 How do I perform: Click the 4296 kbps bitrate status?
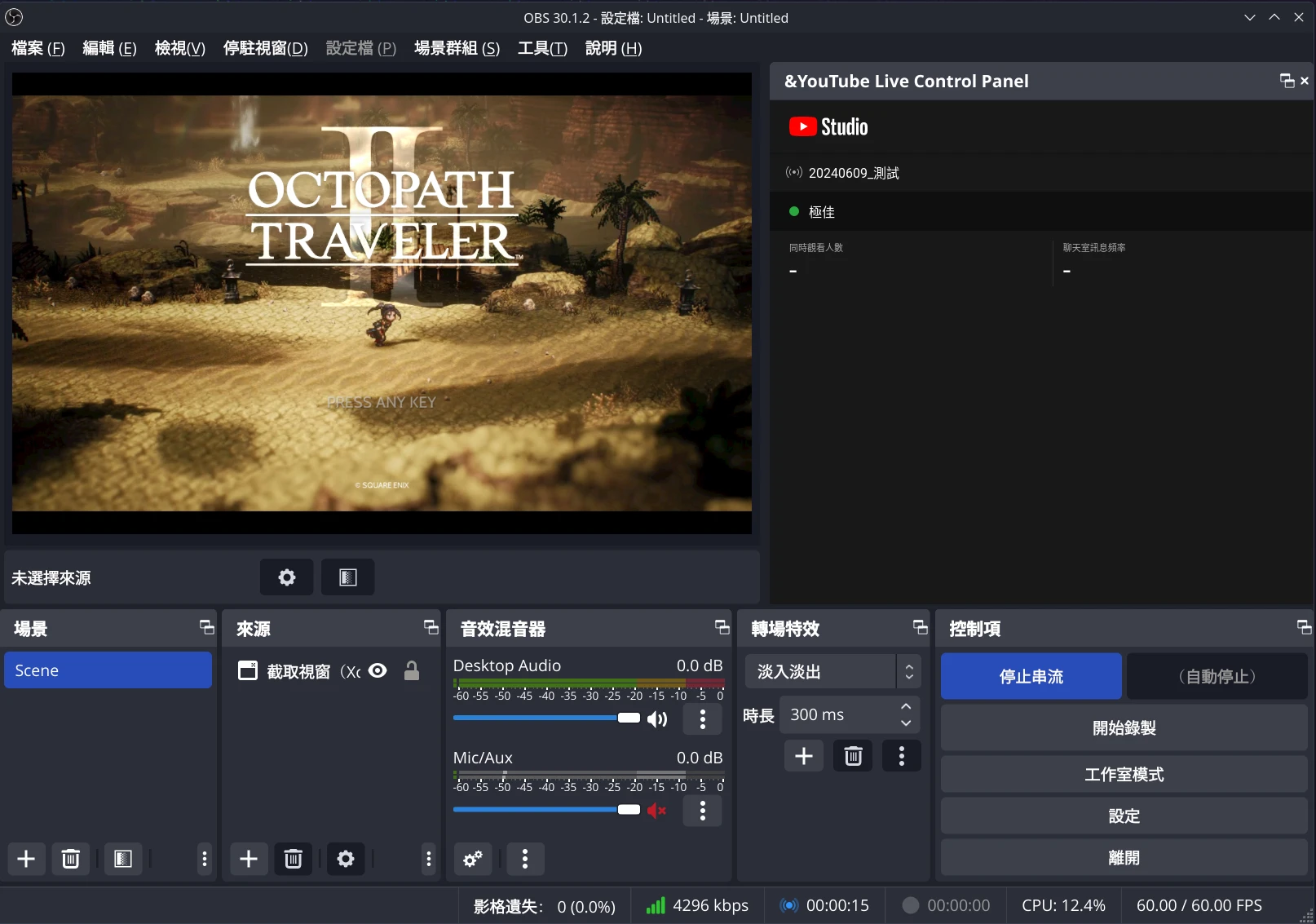698,905
